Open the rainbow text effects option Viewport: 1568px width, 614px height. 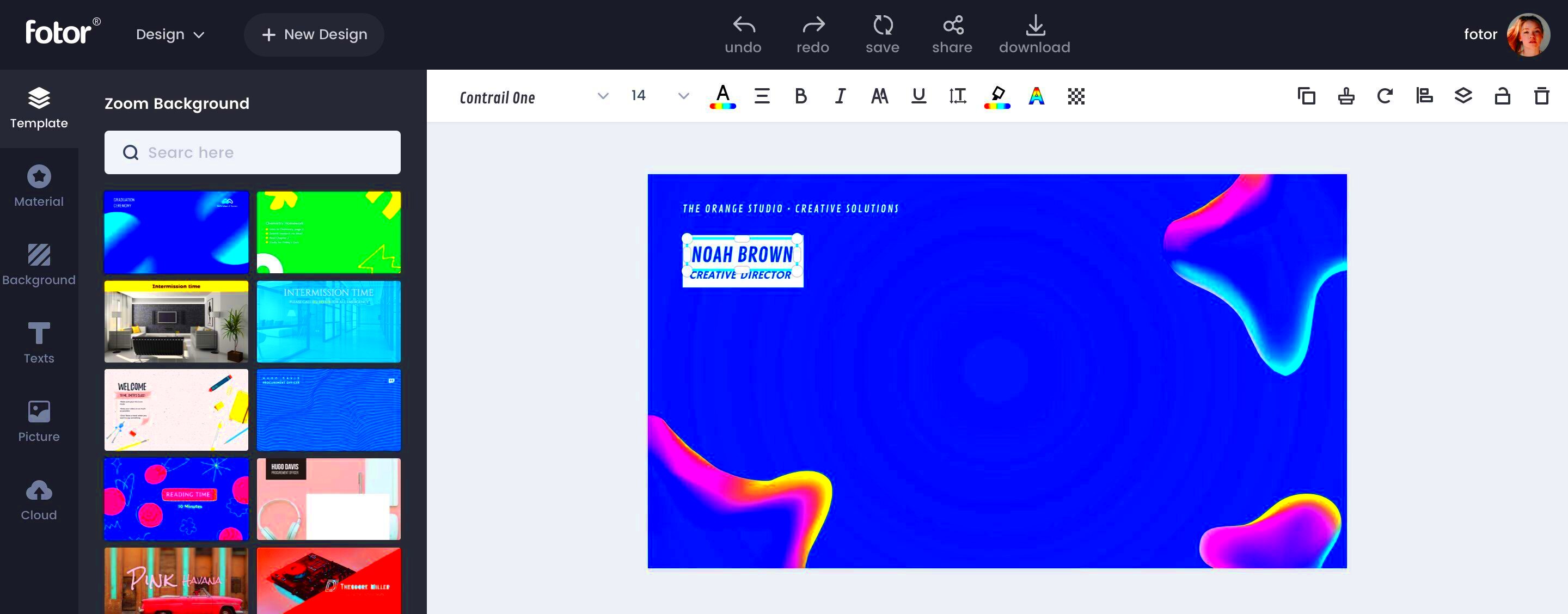[1037, 96]
